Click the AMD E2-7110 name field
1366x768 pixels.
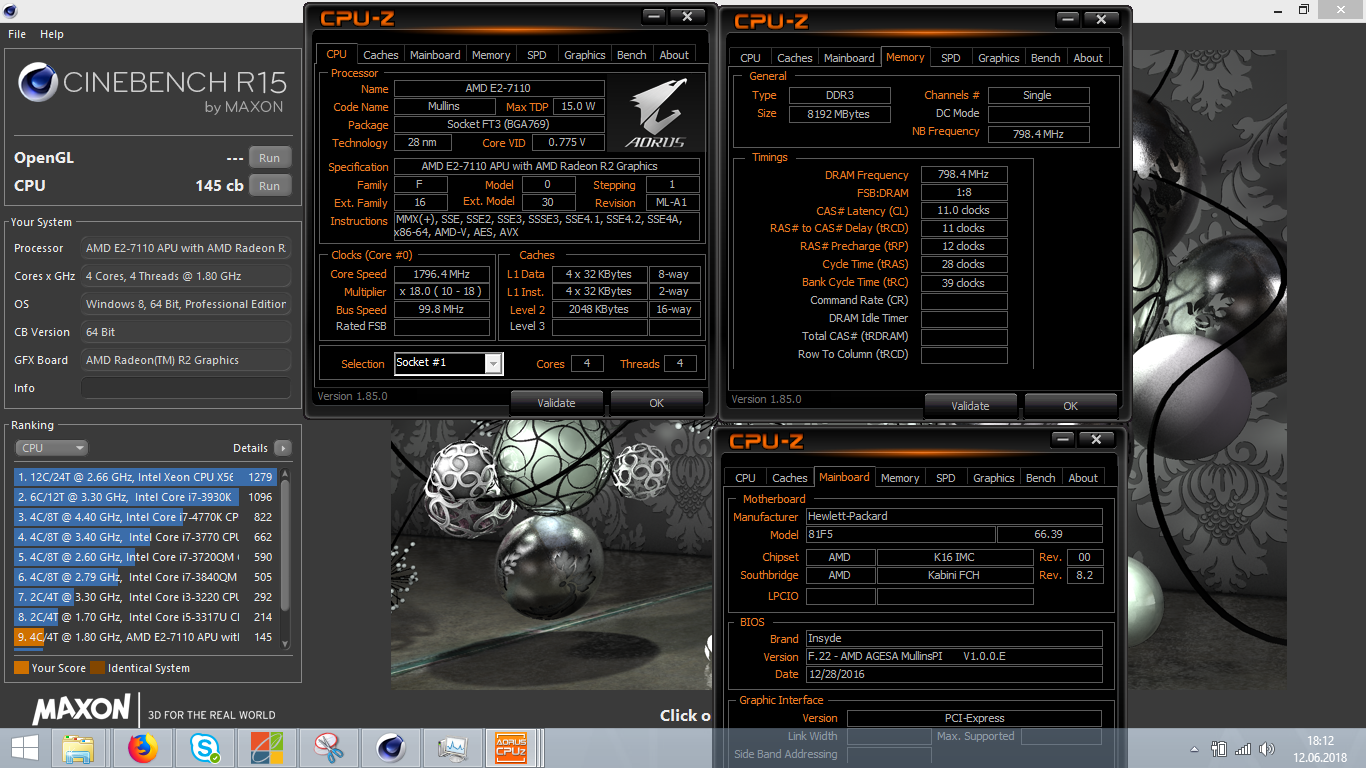[499, 89]
